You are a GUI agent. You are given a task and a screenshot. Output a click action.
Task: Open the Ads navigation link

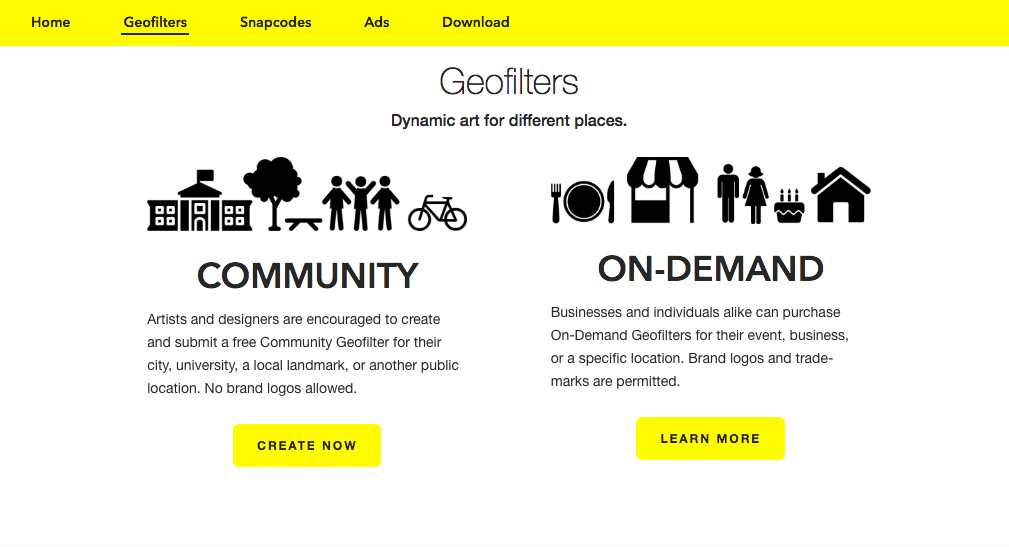[x=376, y=22]
